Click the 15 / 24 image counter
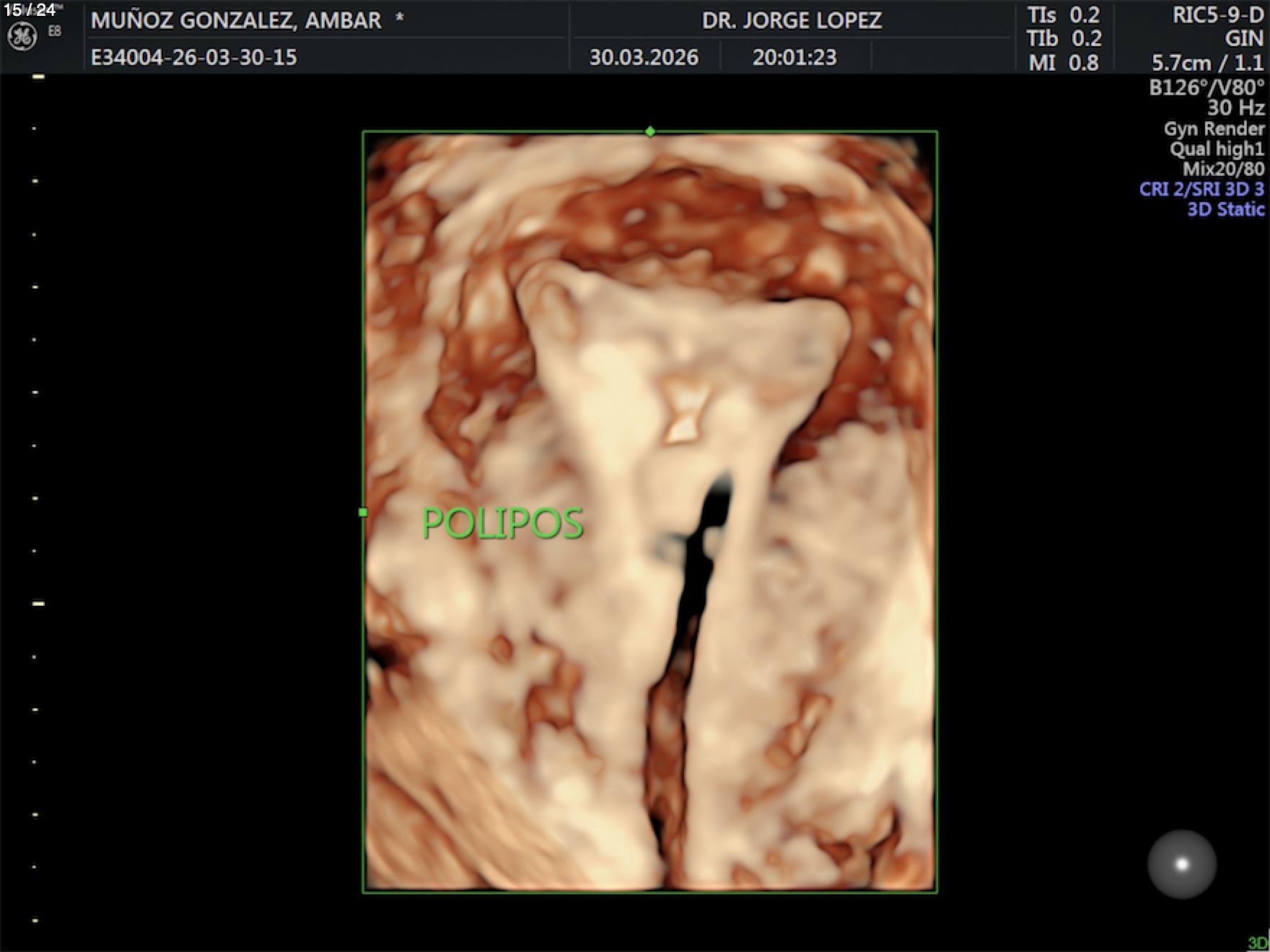Viewport: 1270px width, 952px height. 30,10
